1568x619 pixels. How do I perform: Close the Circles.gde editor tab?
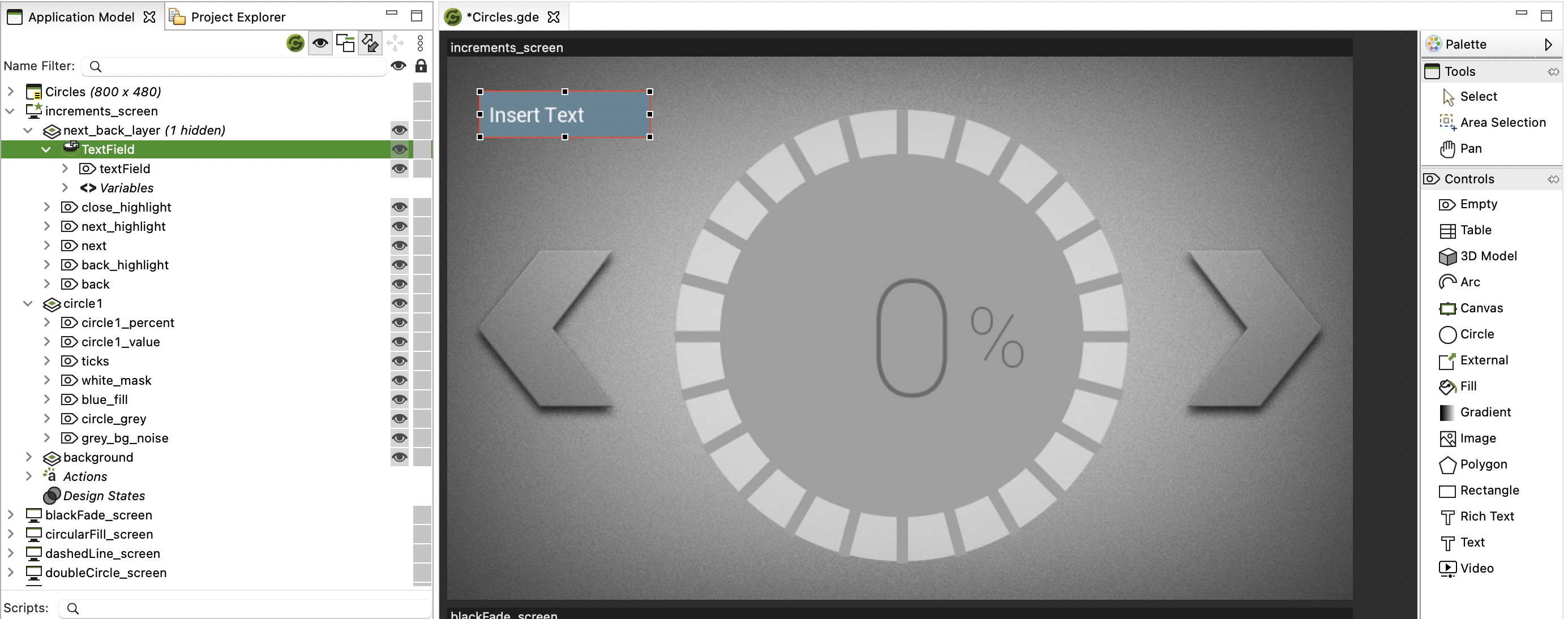[x=553, y=17]
